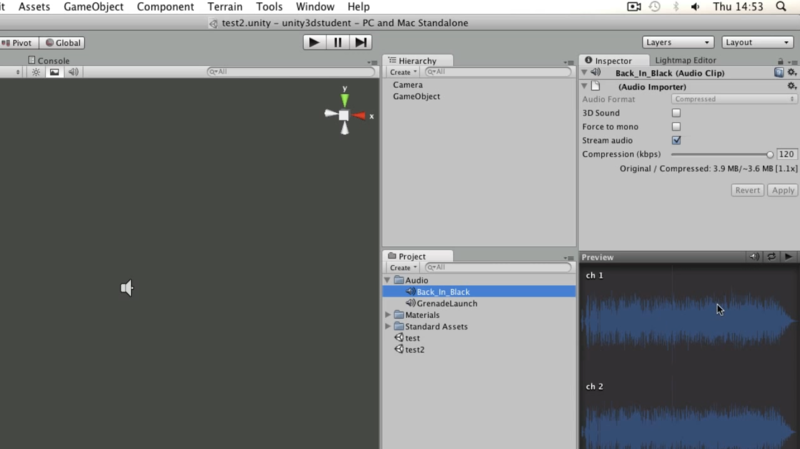This screenshot has height=449, width=800.
Task: Collapse the Back_In_Black clip header
Action: point(584,72)
